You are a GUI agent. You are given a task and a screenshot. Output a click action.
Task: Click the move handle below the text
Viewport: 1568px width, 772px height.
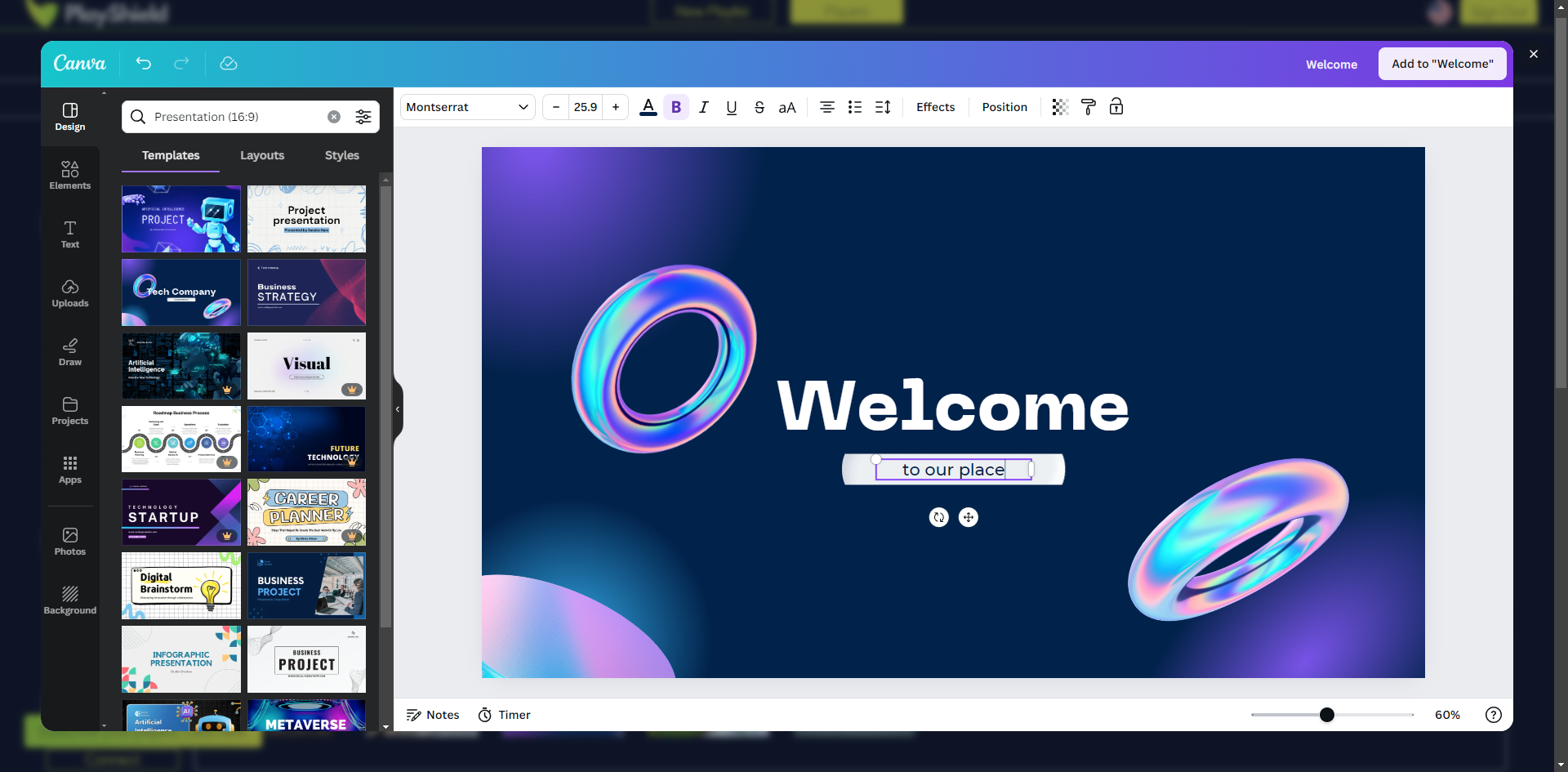pos(969,517)
